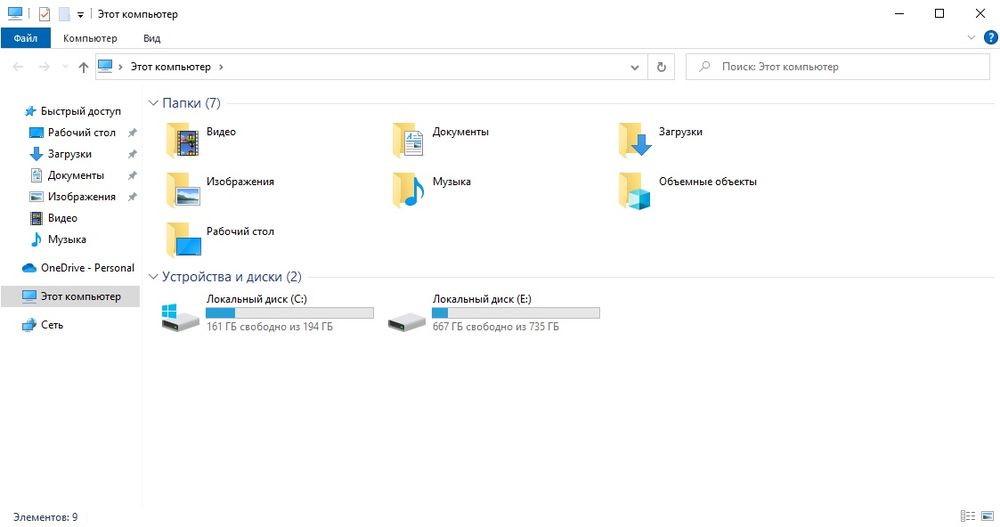Unpin Документы from quick access
Viewport: 1000px width, 527px height.
point(132,175)
